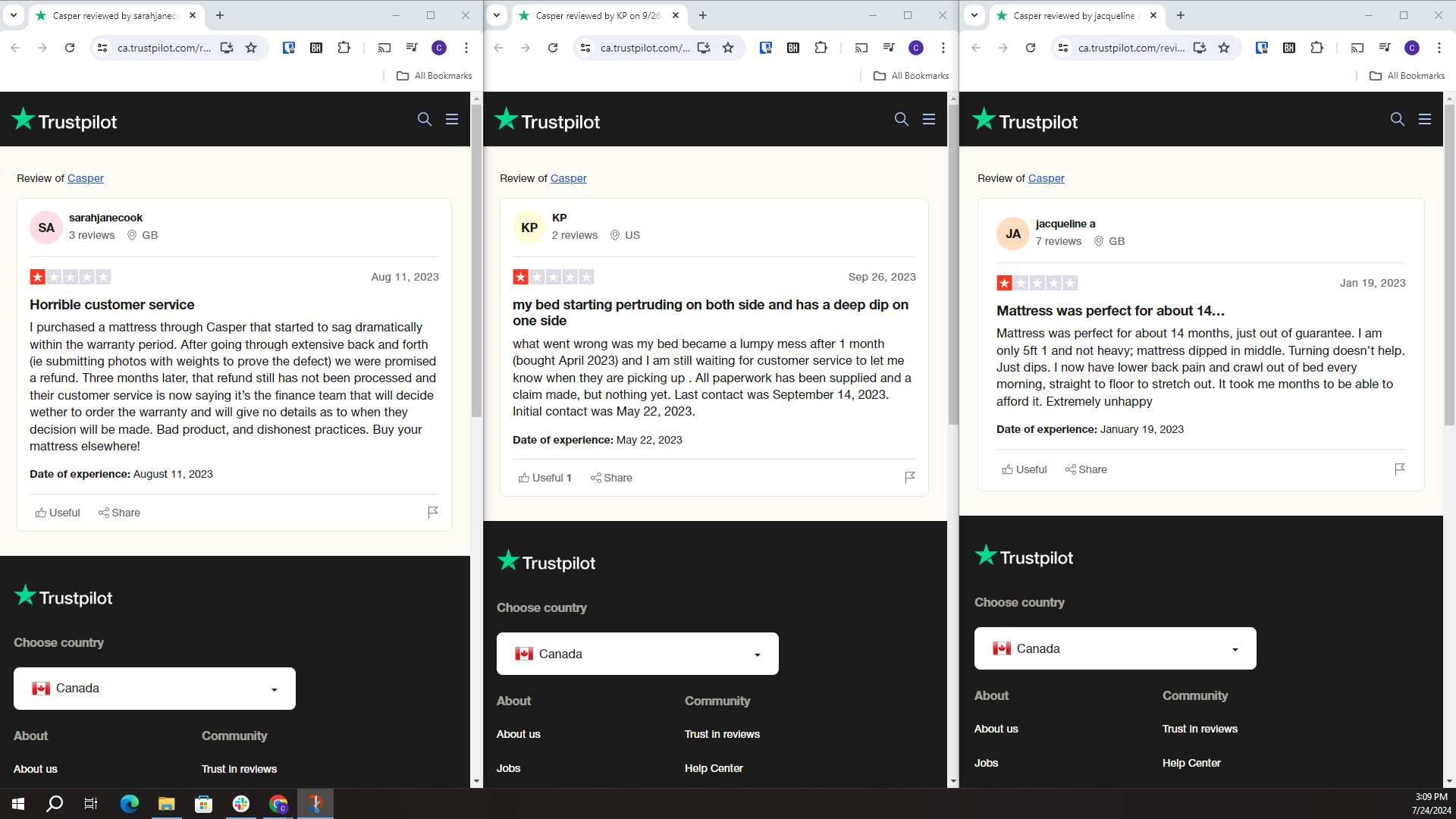The image size is (1456, 819).
Task: Go back in the left browser window
Action: pyautogui.click(x=15, y=48)
